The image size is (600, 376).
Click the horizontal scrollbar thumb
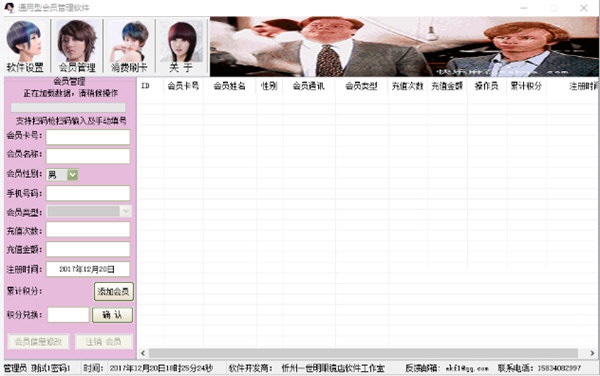[363, 353]
